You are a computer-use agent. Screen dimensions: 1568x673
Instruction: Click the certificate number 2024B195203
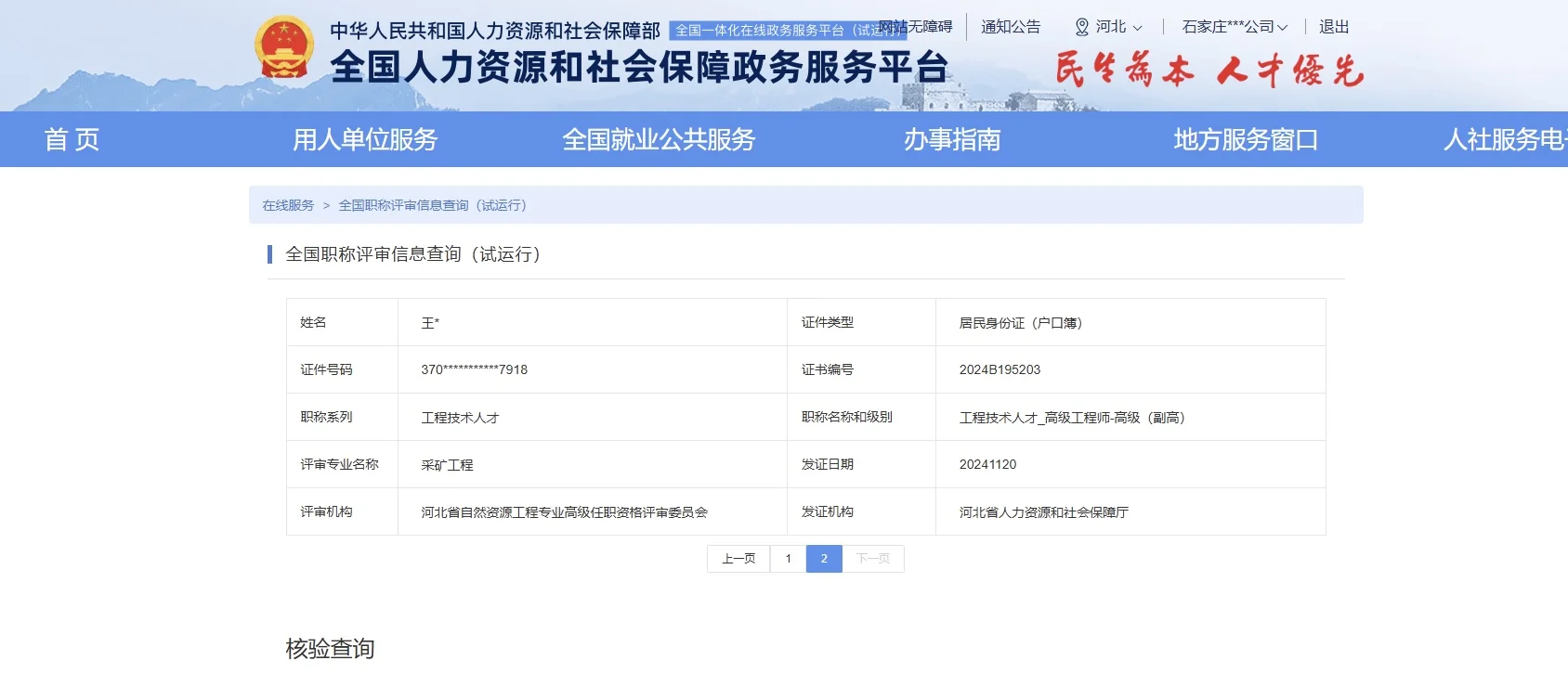coord(1000,369)
